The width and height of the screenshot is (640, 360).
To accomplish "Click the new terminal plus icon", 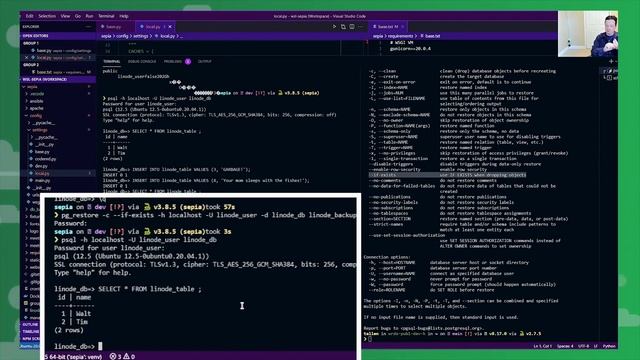I will pos(611,61).
